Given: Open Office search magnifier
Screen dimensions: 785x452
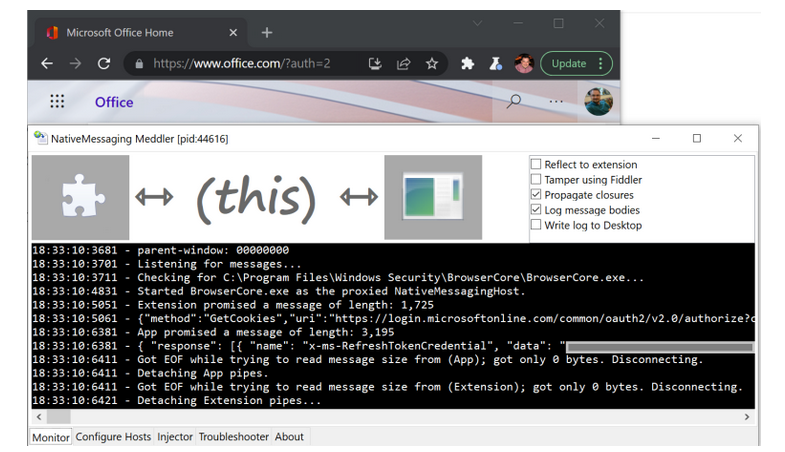Looking at the screenshot, I should tap(514, 102).
